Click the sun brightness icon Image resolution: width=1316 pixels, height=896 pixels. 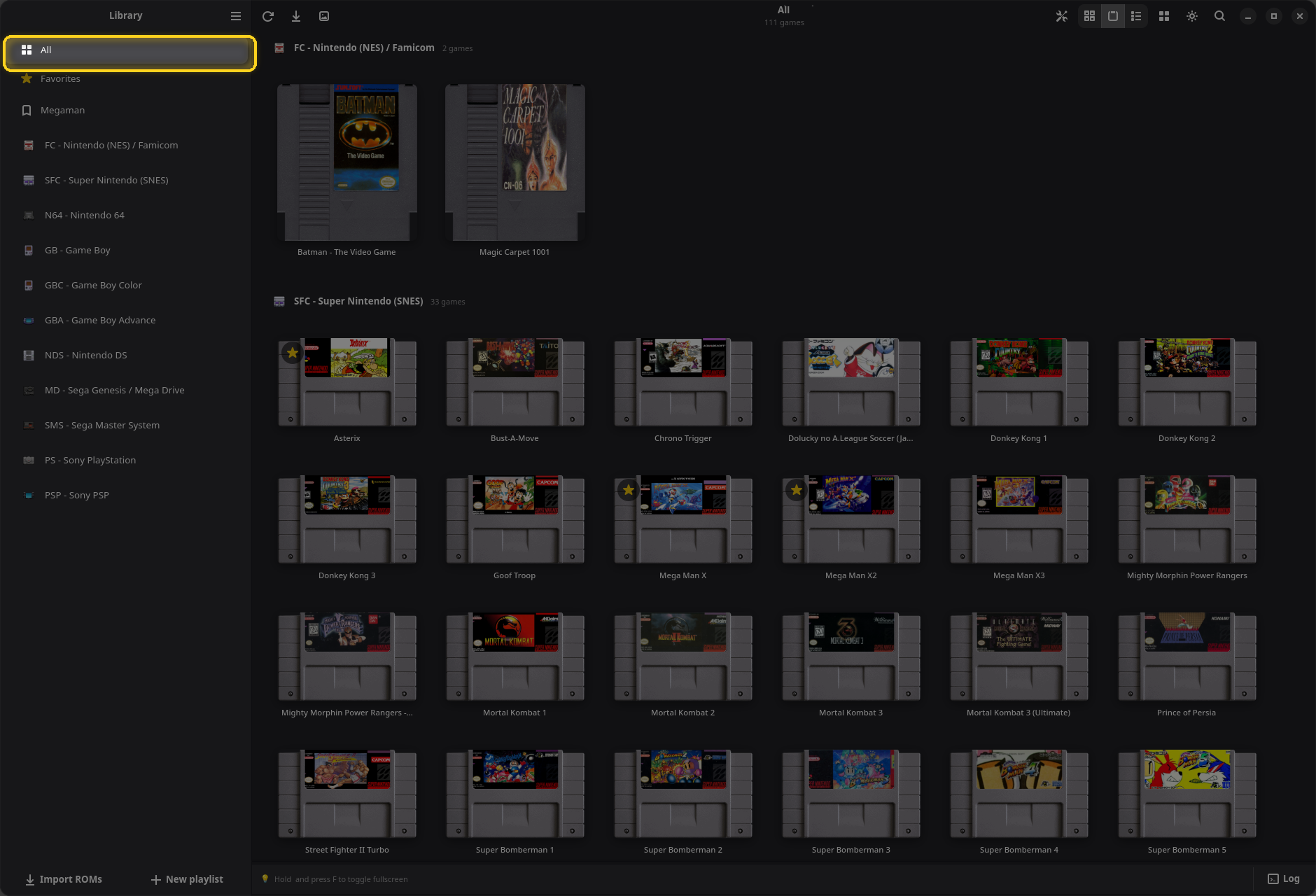1192,16
